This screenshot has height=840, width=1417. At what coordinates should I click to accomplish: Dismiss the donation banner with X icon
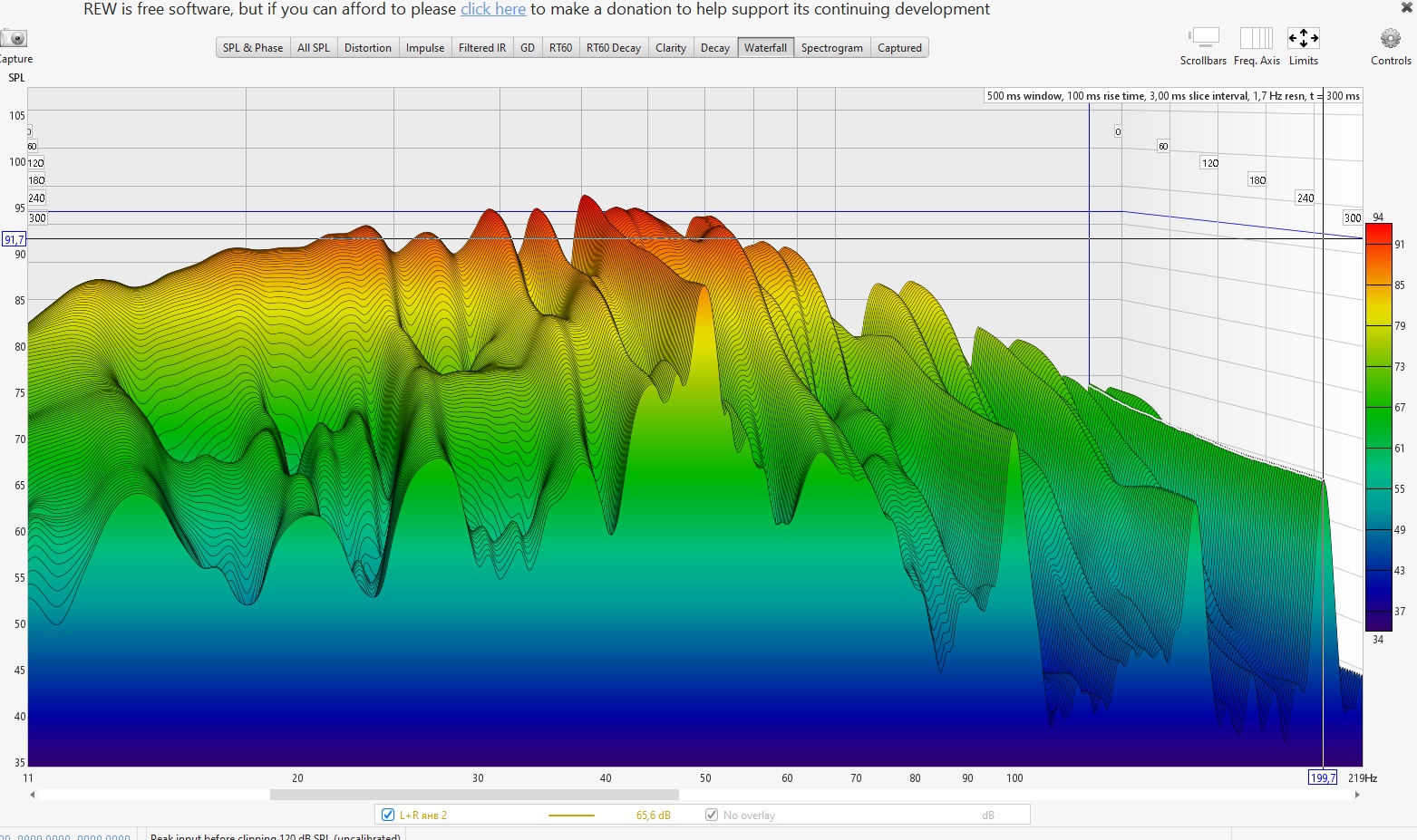coord(1406,7)
